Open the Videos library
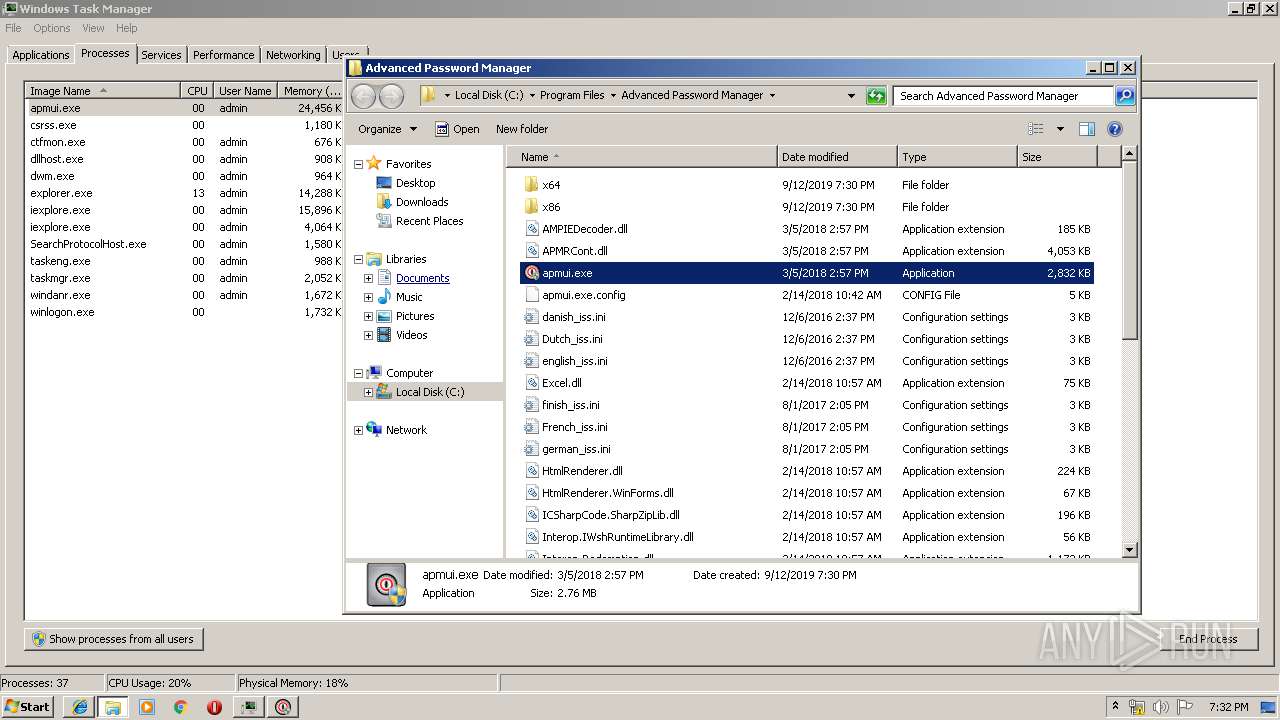 [x=411, y=335]
